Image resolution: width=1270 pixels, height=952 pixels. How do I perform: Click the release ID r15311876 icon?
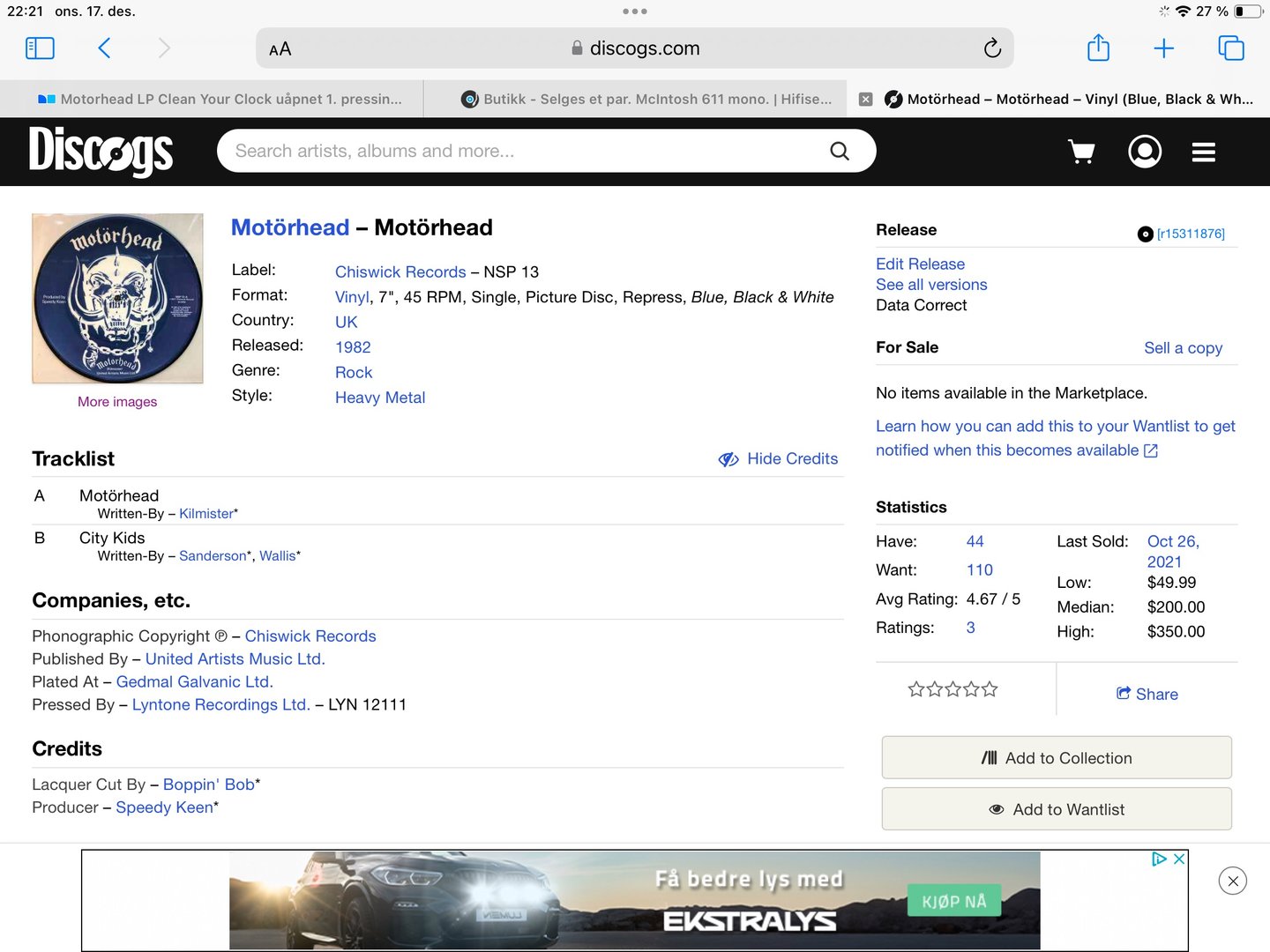[1146, 234]
